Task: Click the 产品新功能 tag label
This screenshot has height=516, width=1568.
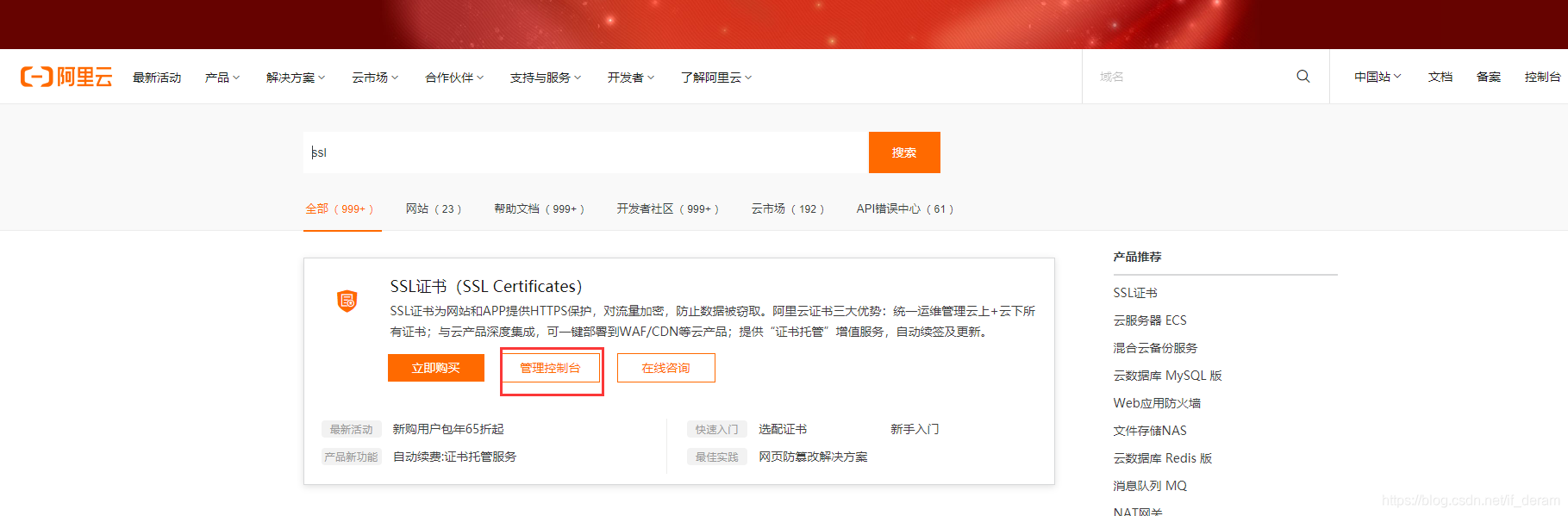Action: coord(351,457)
